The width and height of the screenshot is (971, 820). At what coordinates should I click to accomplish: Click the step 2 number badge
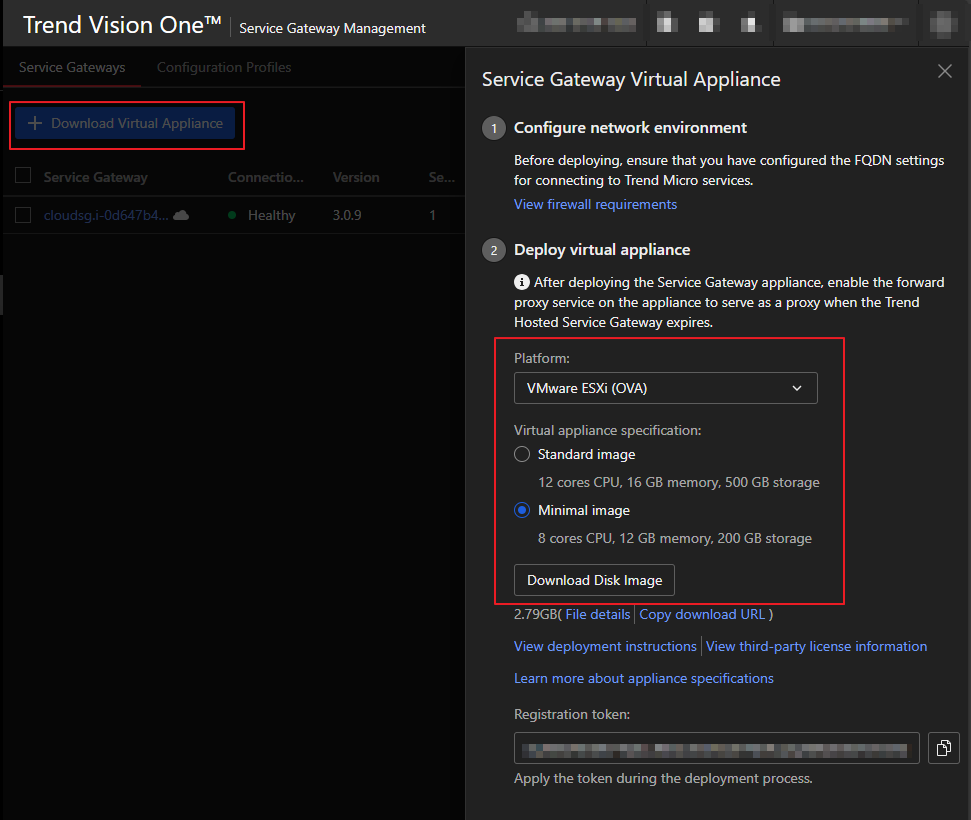pos(494,250)
